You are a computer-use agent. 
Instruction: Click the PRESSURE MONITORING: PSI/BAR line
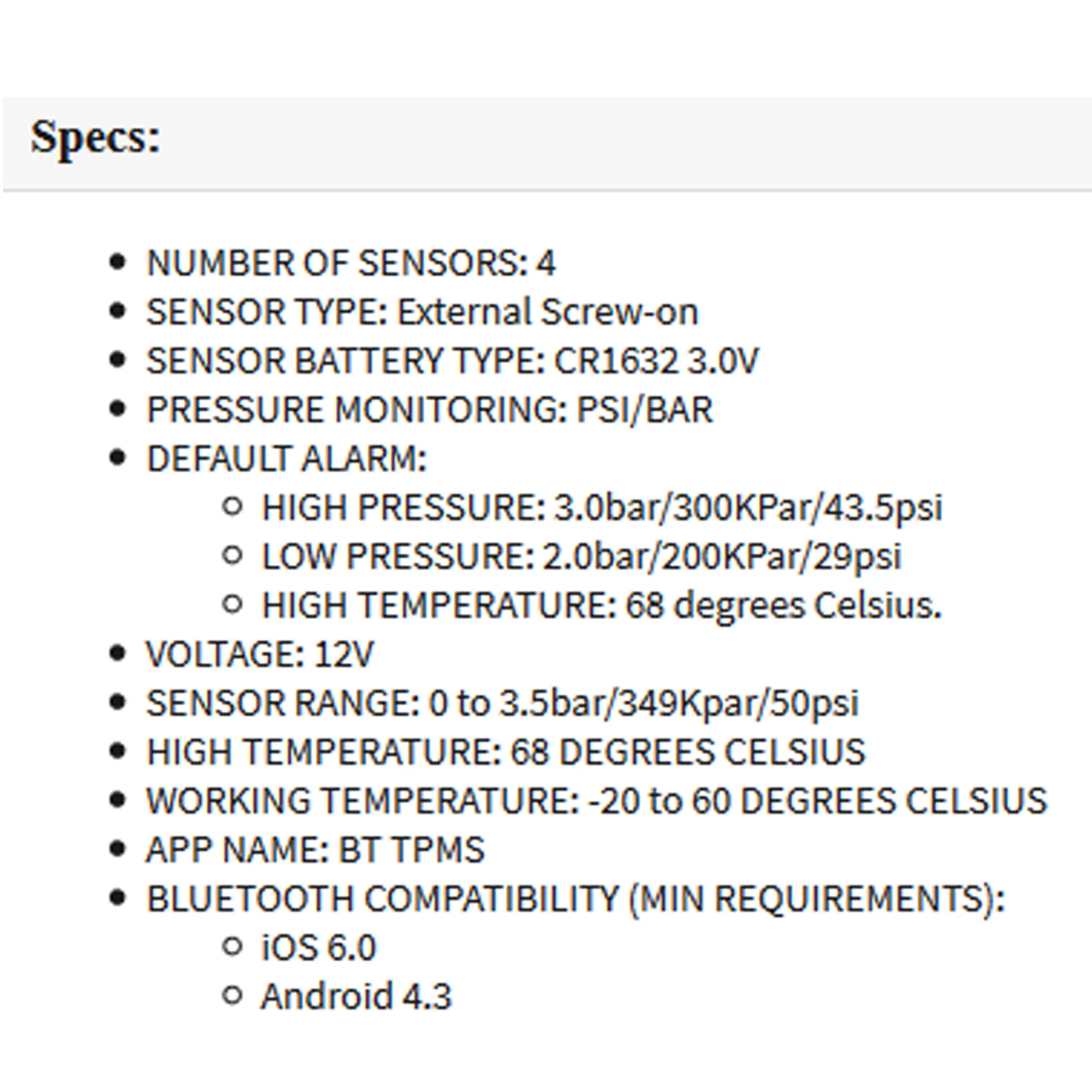(x=430, y=410)
